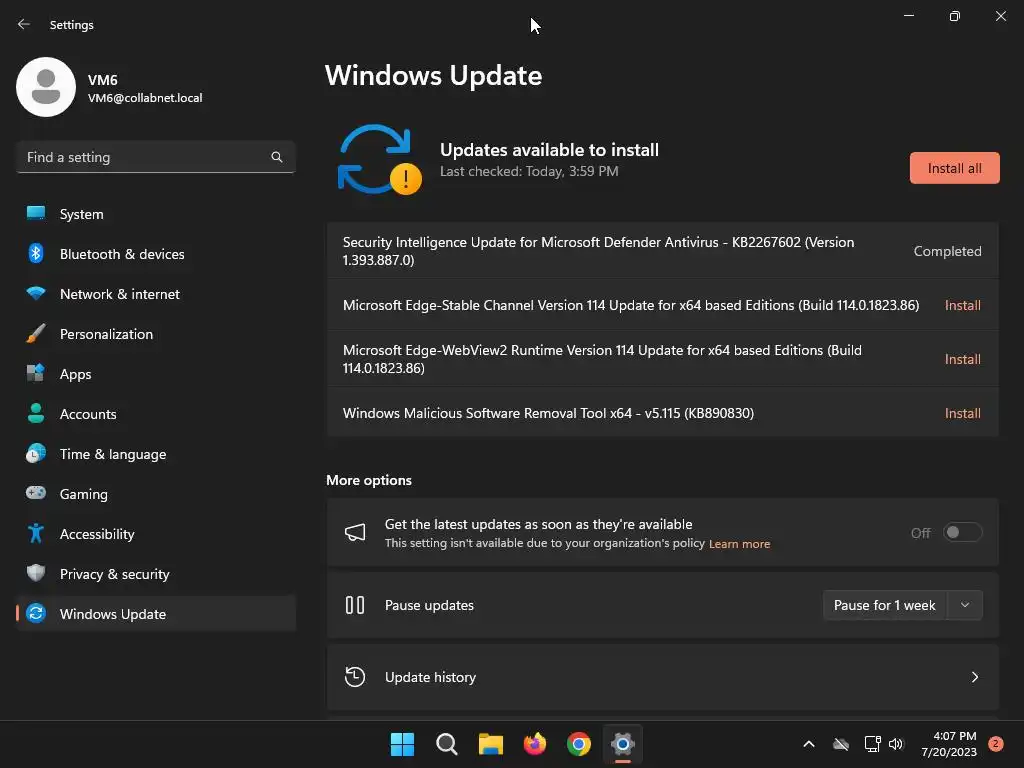
Task: Click the shield icon for Privacy & security
Action: pos(36,573)
